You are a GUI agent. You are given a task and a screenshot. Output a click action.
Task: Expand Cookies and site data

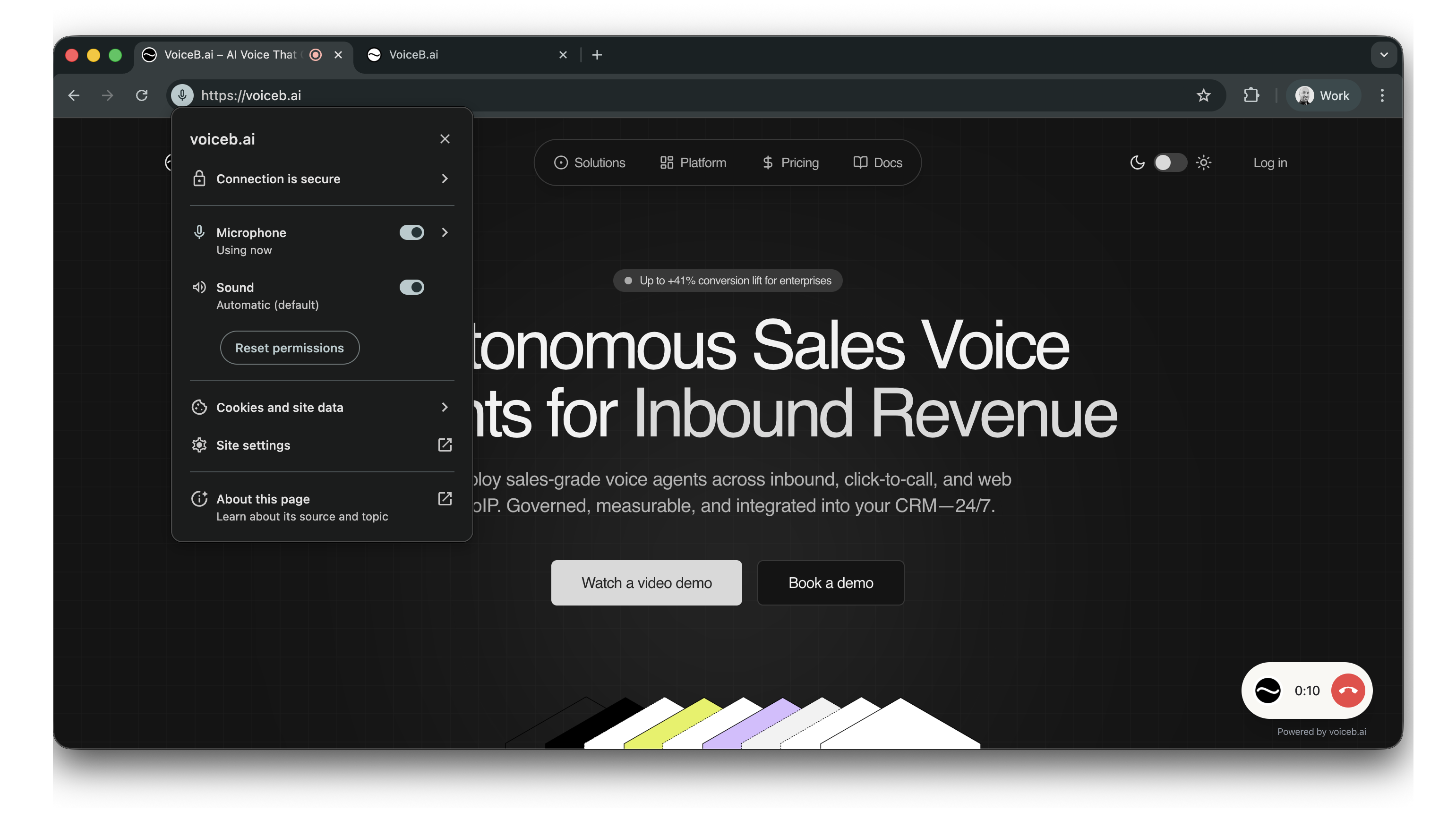pos(445,407)
